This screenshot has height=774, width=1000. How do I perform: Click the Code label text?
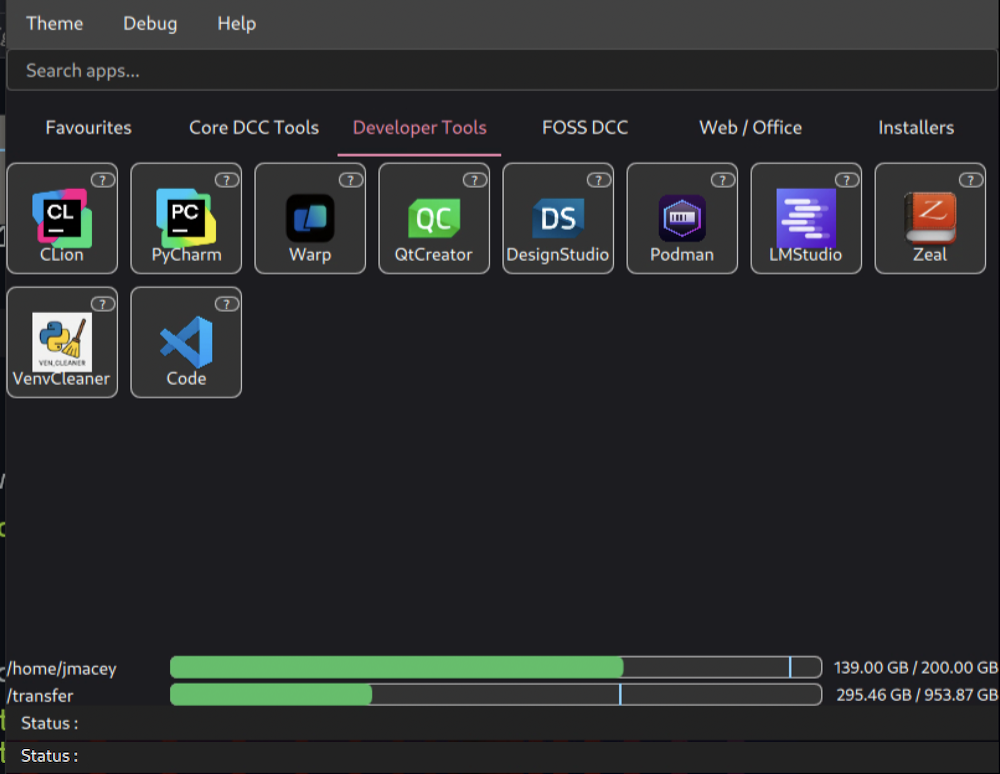point(186,379)
